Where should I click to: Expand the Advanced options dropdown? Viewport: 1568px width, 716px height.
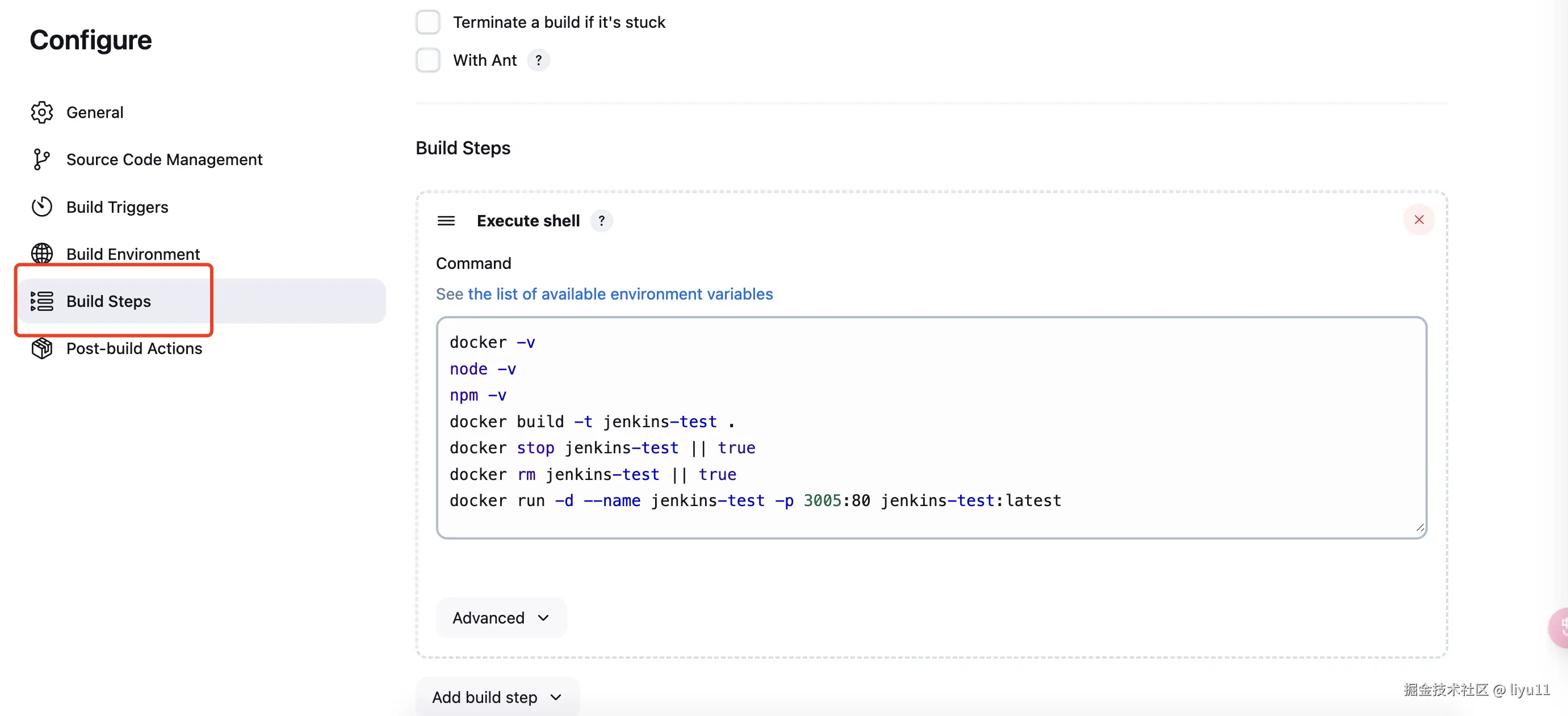click(501, 618)
